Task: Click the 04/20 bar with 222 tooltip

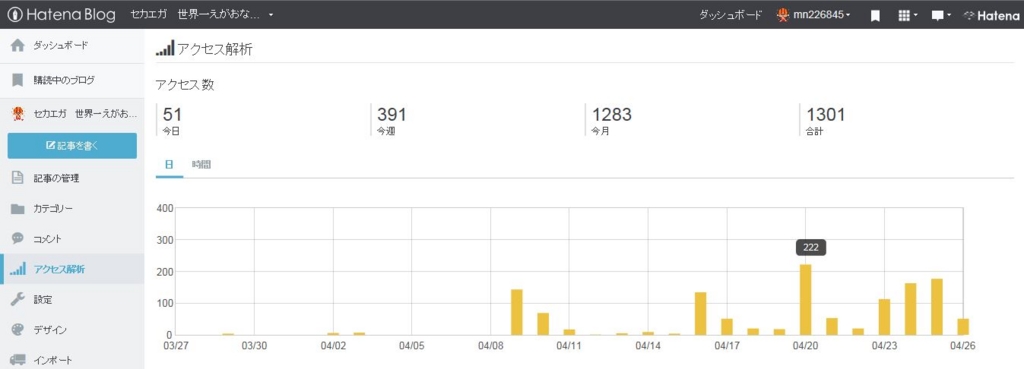Action: pos(805,300)
